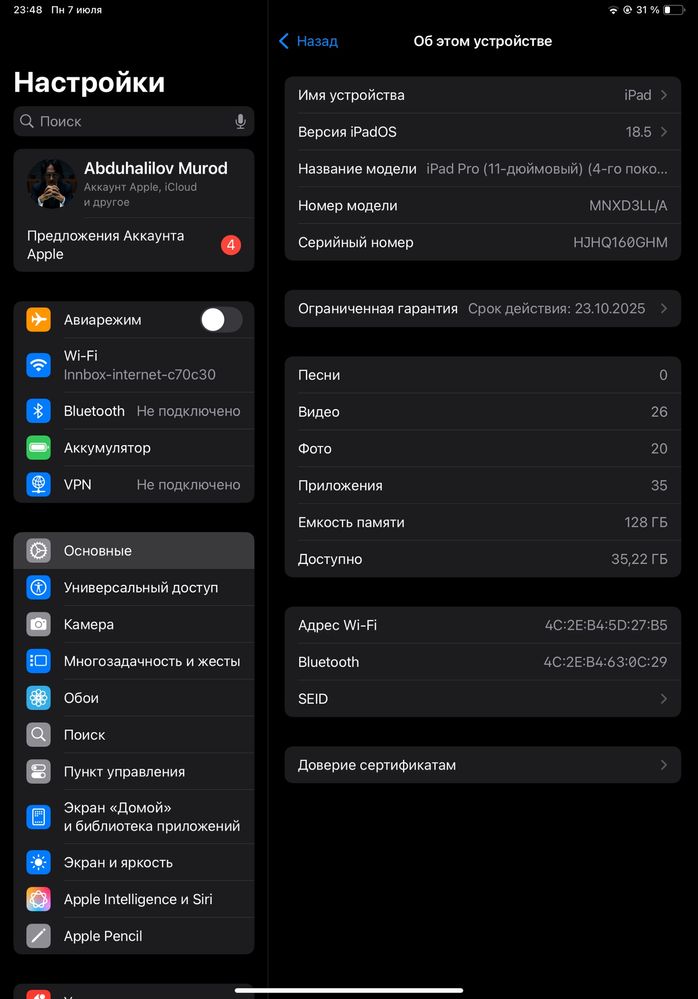Tap the Abduhalilov Murod profile avatar
This screenshot has width=698, height=999.
[x=52, y=184]
